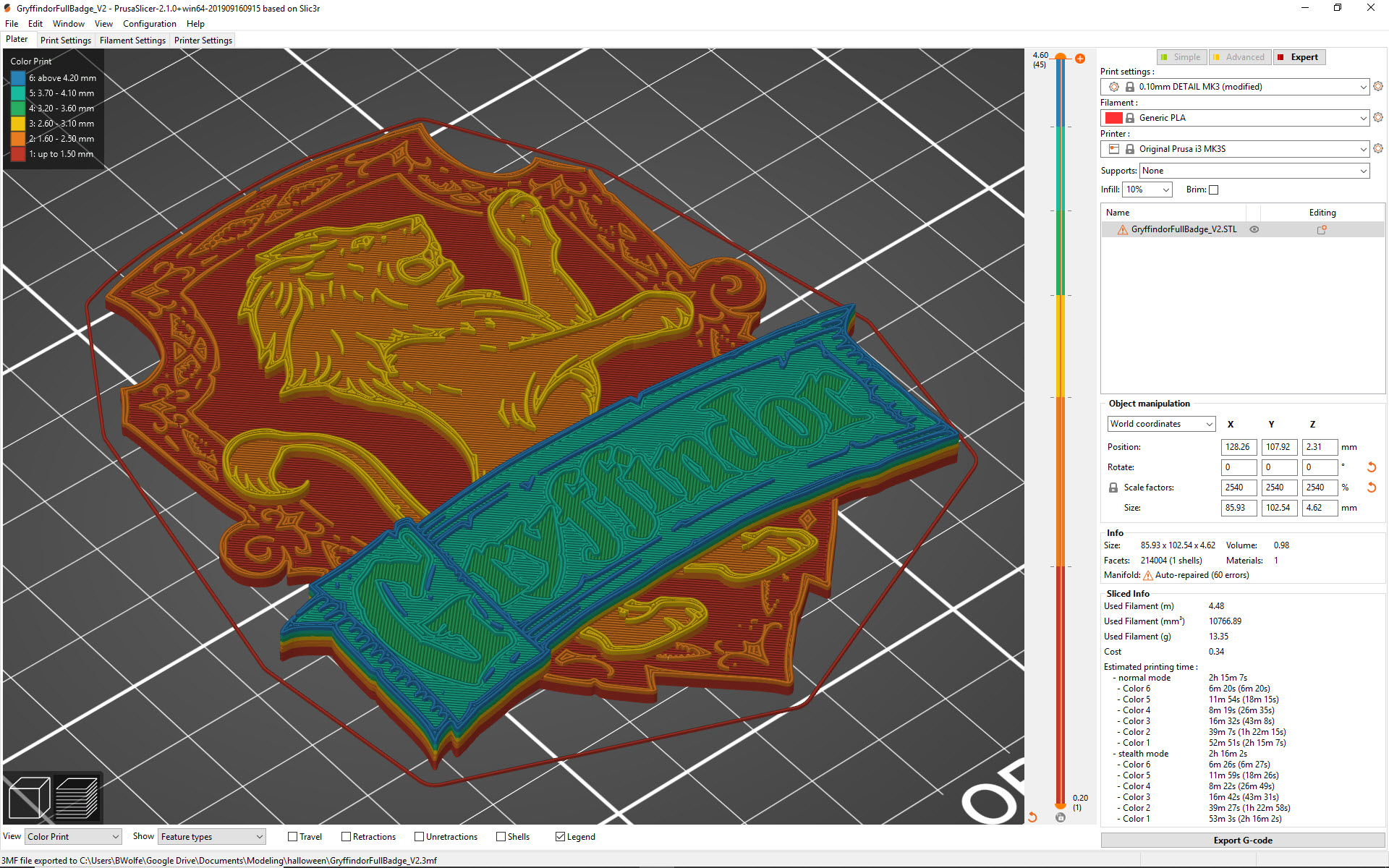Click the editing icon in the GryffindorFullBadge_V2.STL row

1322,229
